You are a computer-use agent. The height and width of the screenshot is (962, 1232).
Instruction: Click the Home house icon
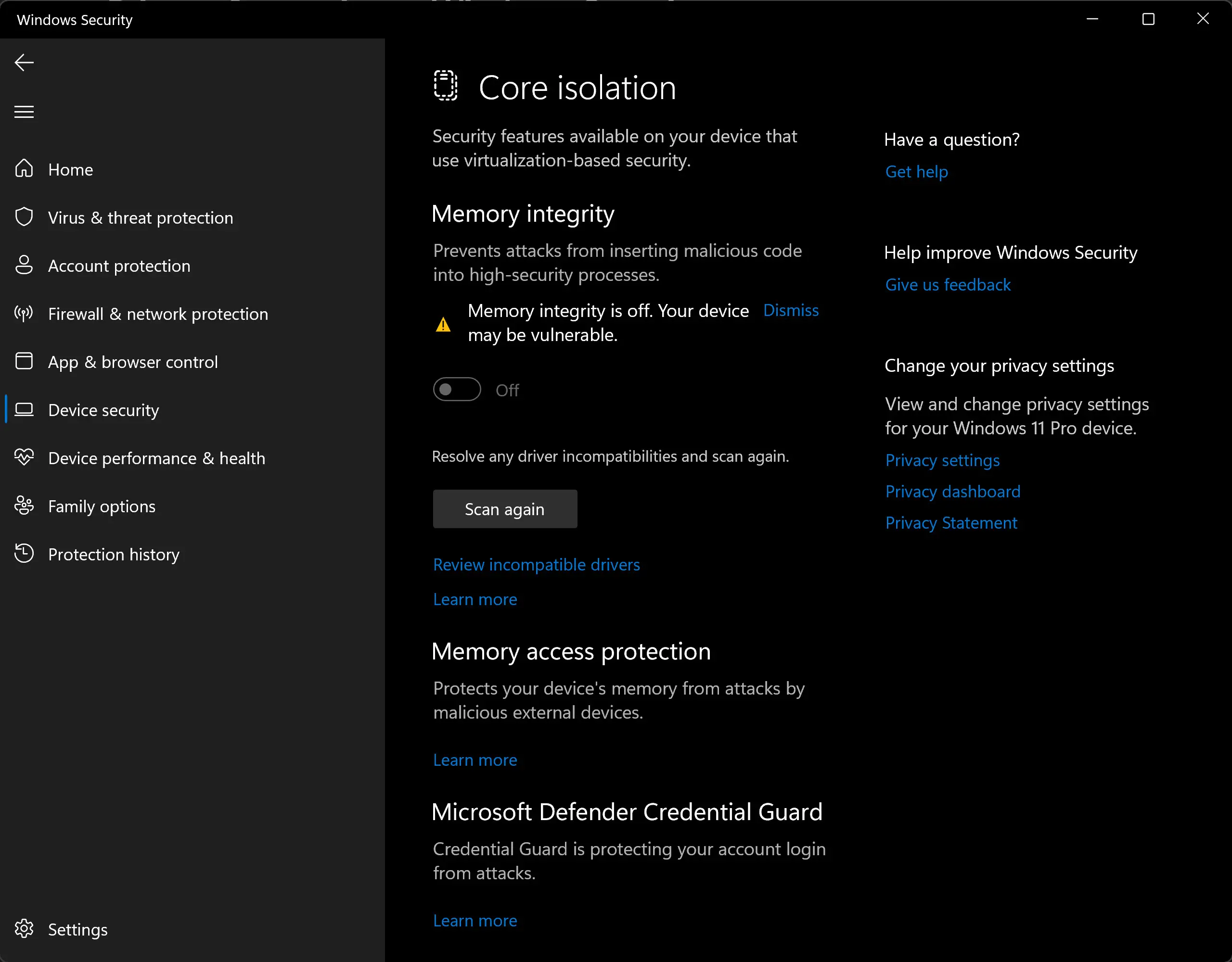(24, 169)
